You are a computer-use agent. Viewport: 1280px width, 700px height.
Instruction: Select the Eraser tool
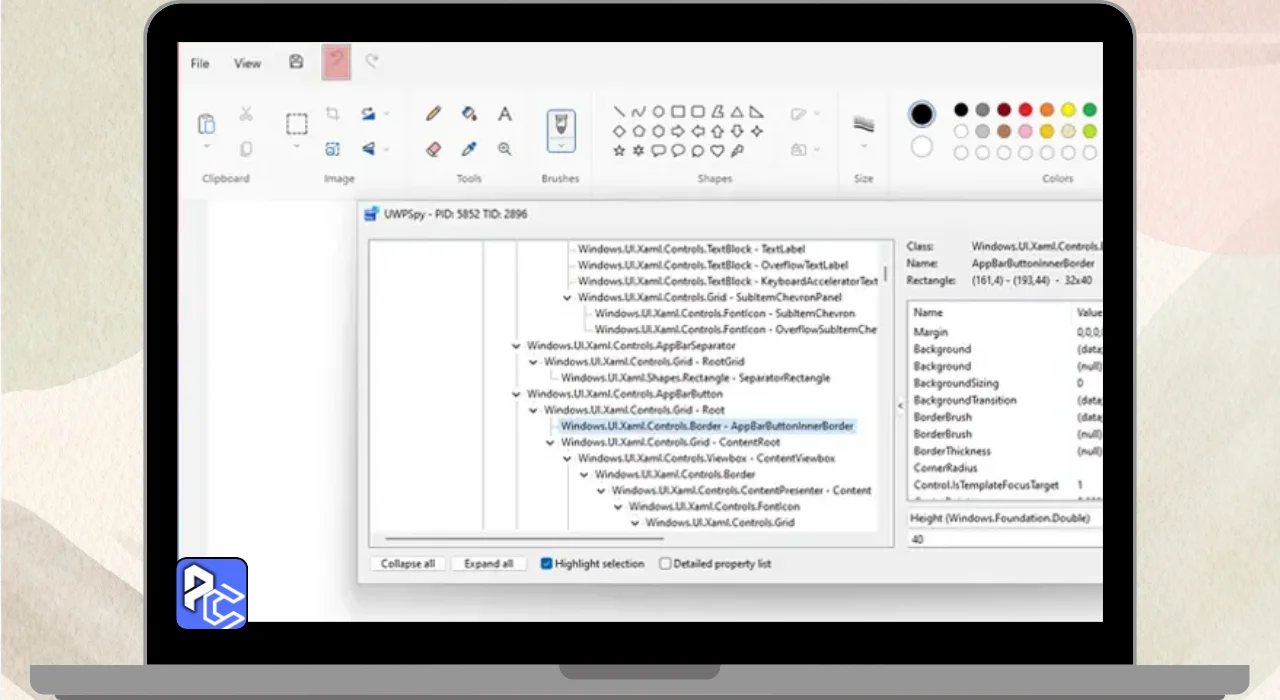433,149
